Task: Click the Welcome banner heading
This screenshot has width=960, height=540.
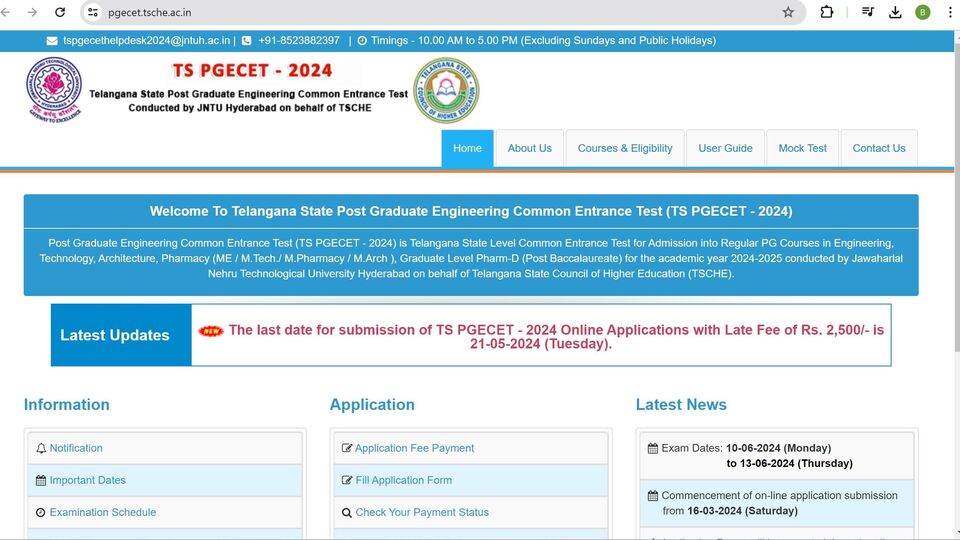Action: point(471,211)
